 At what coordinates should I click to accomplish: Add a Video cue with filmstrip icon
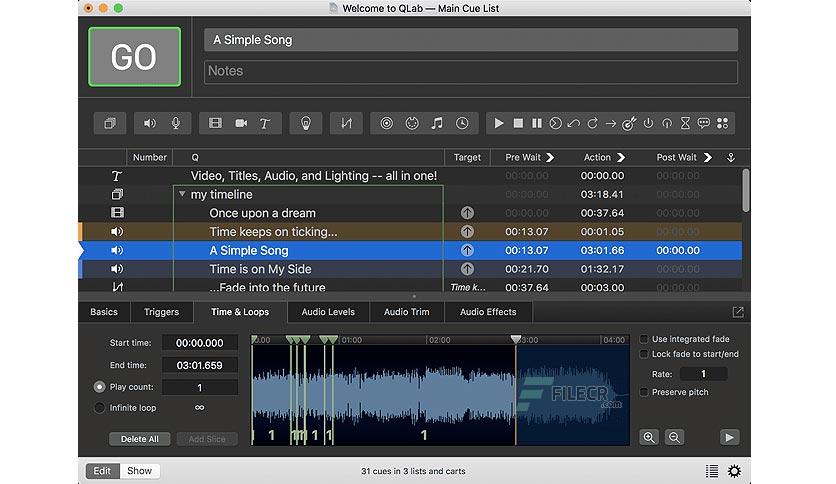click(x=215, y=124)
